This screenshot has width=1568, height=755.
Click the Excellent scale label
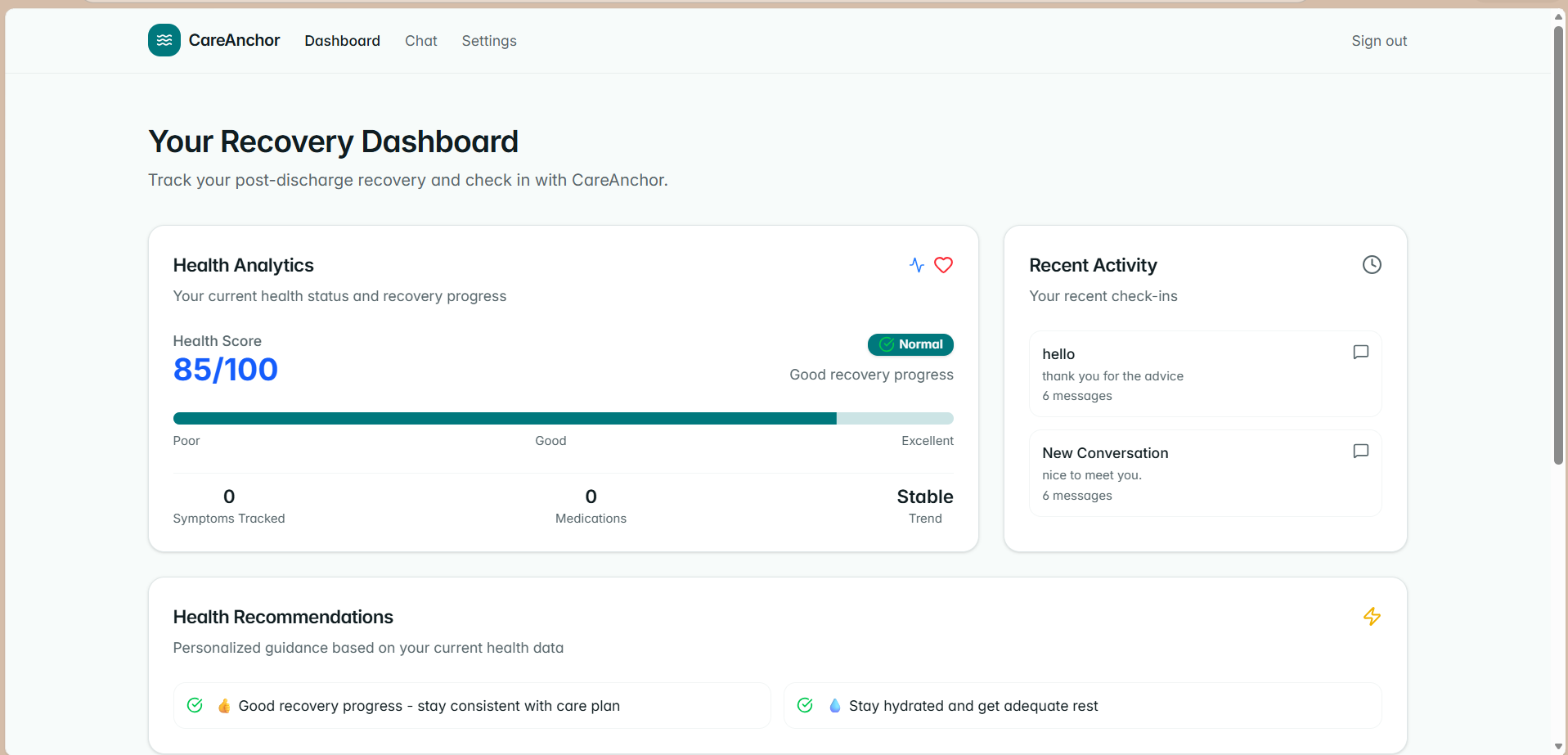coord(928,441)
